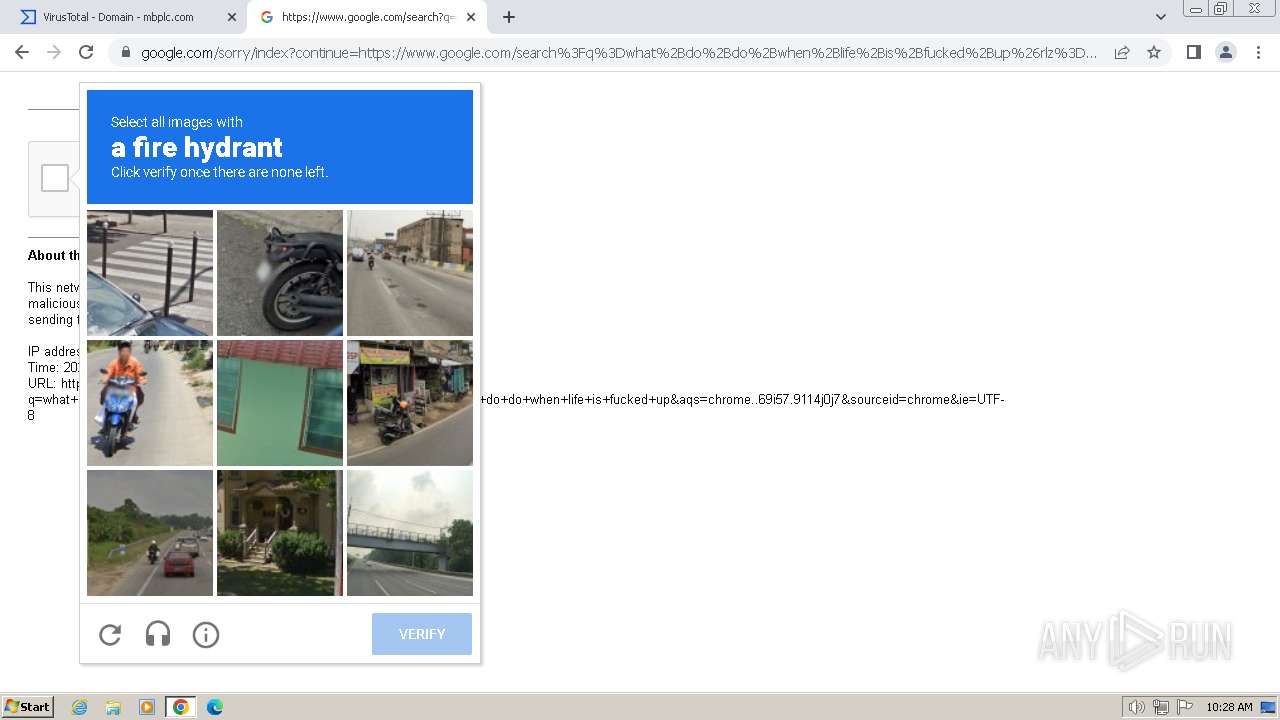The width and height of the screenshot is (1280, 720).
Task: Open File Explorer from the taskbar
Action: 113,707
